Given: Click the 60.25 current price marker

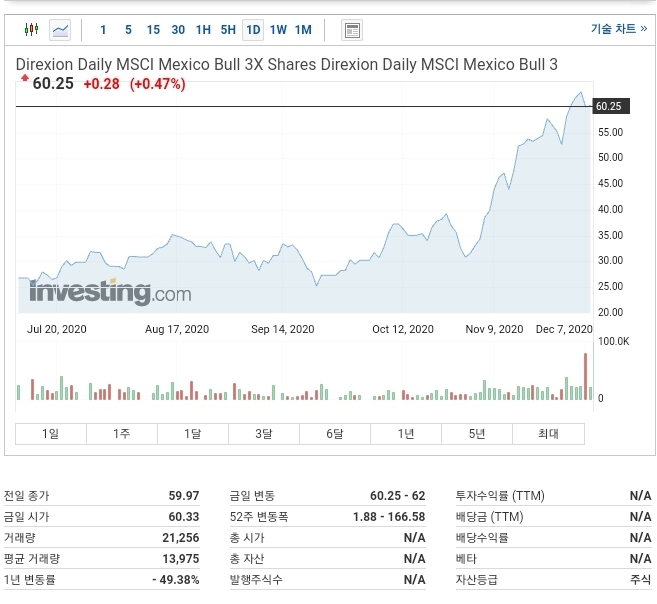Looking at the screenshot, I should pyautogui.click(x=610, y=106).
